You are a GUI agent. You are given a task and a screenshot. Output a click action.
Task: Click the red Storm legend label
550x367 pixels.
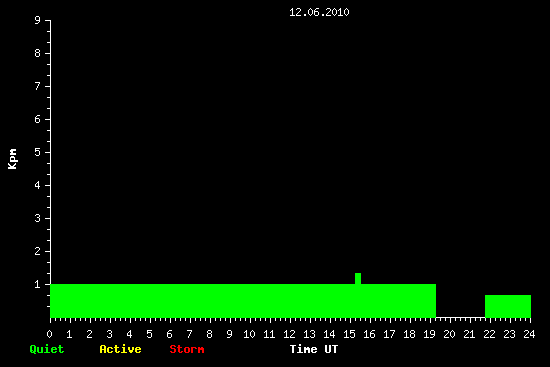[x=187, y=349]
